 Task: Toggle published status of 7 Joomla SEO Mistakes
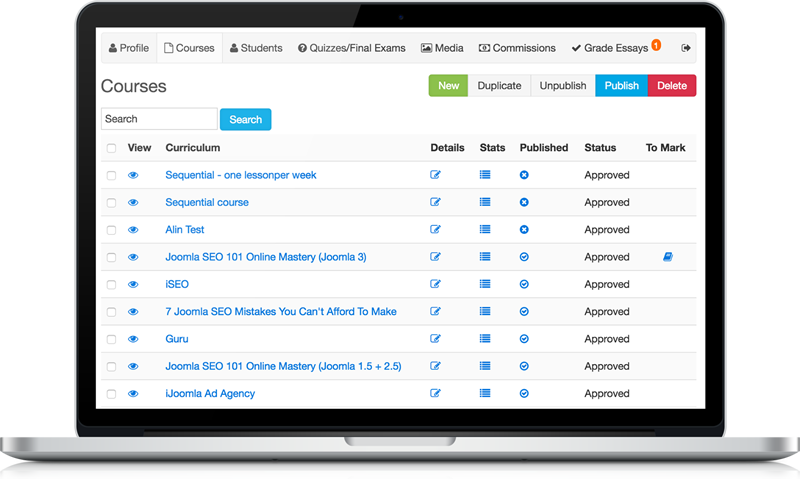524,312
